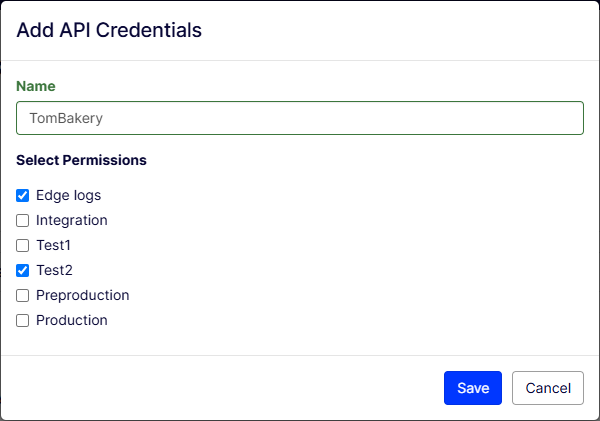
Task: Enable the Integration permission checkbox
Action: [23, 221]
